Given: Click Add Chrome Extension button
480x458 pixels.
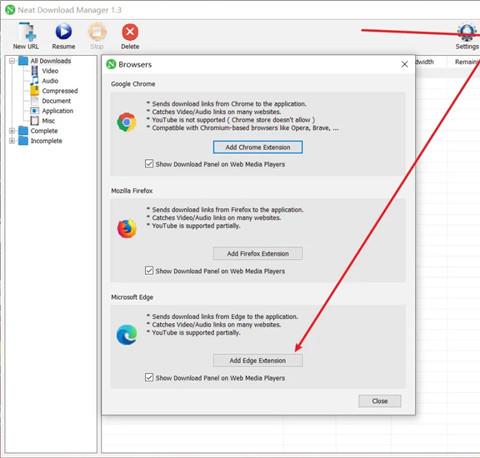Looking at the screenshot, I should point(258,147).
